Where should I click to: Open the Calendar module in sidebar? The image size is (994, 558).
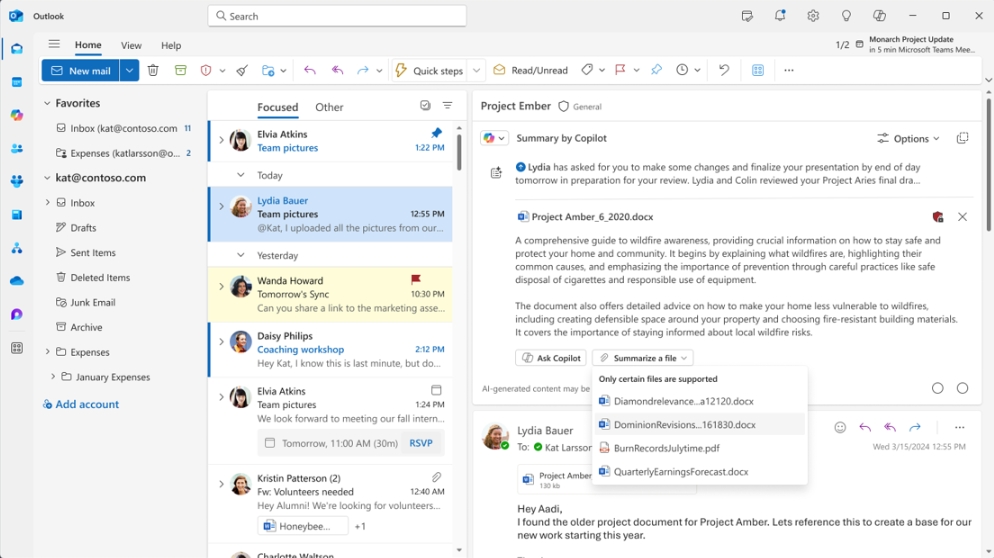[x=17, y=82]
